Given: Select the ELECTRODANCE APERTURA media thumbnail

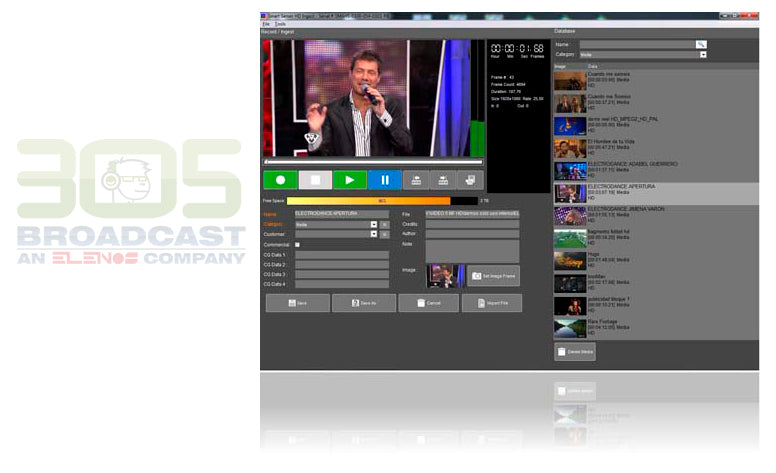Looking at the screenshot, I should tap(570, 193).
